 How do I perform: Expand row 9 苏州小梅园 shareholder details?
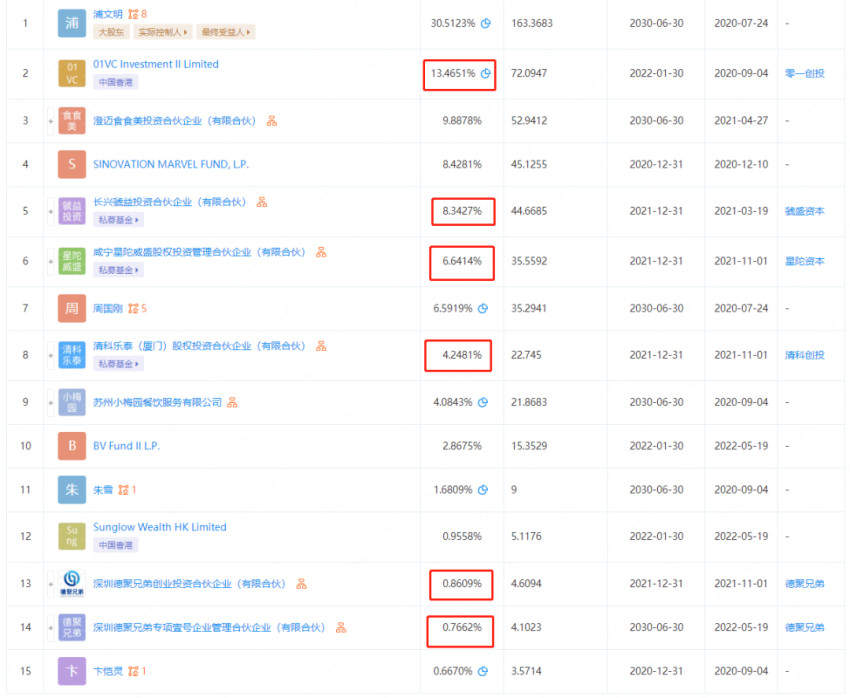click(x=51, y=402)
